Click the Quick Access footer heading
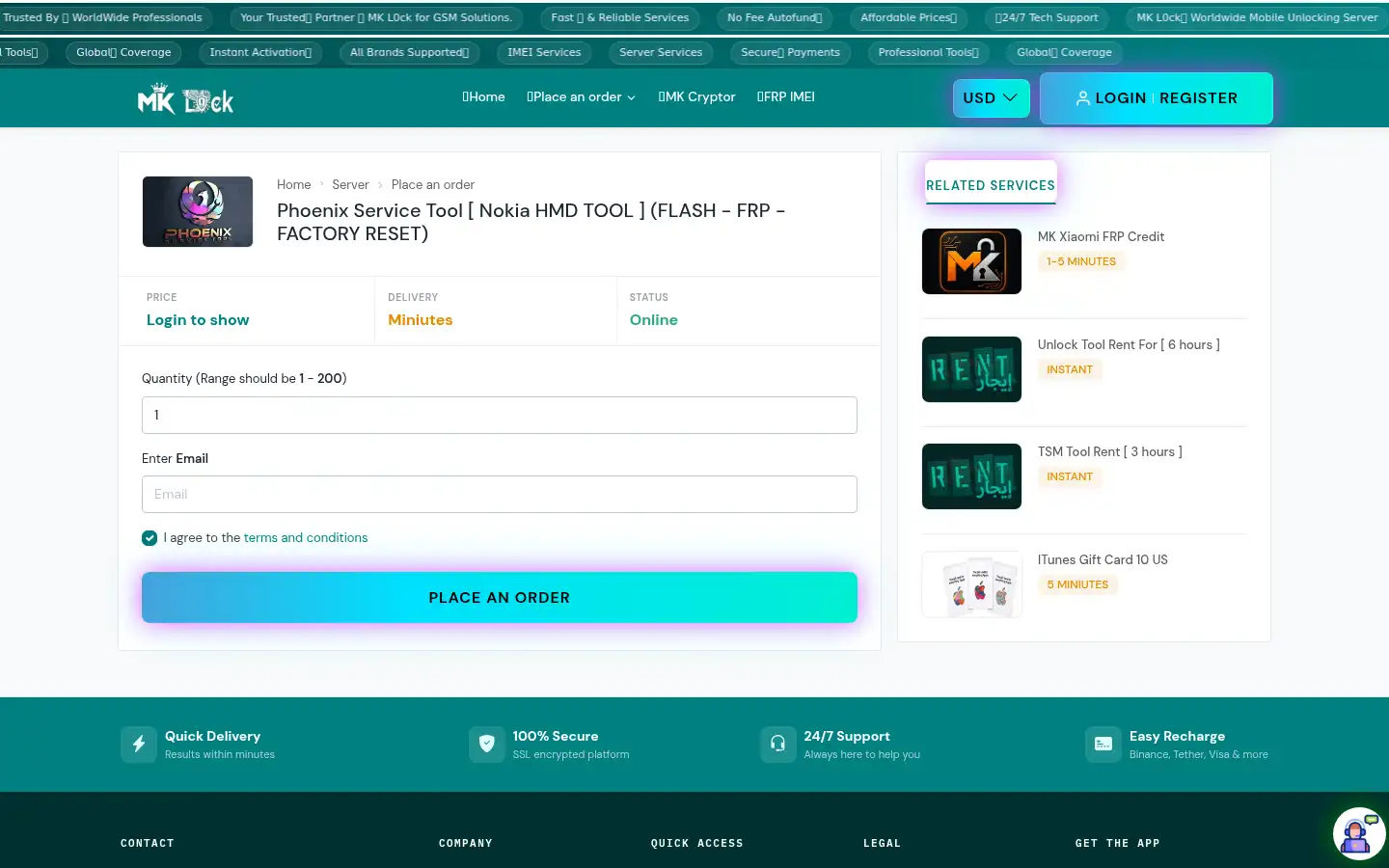Viewport: 1389px width, 868px height. pyautogui.click(x=696, y=843)
